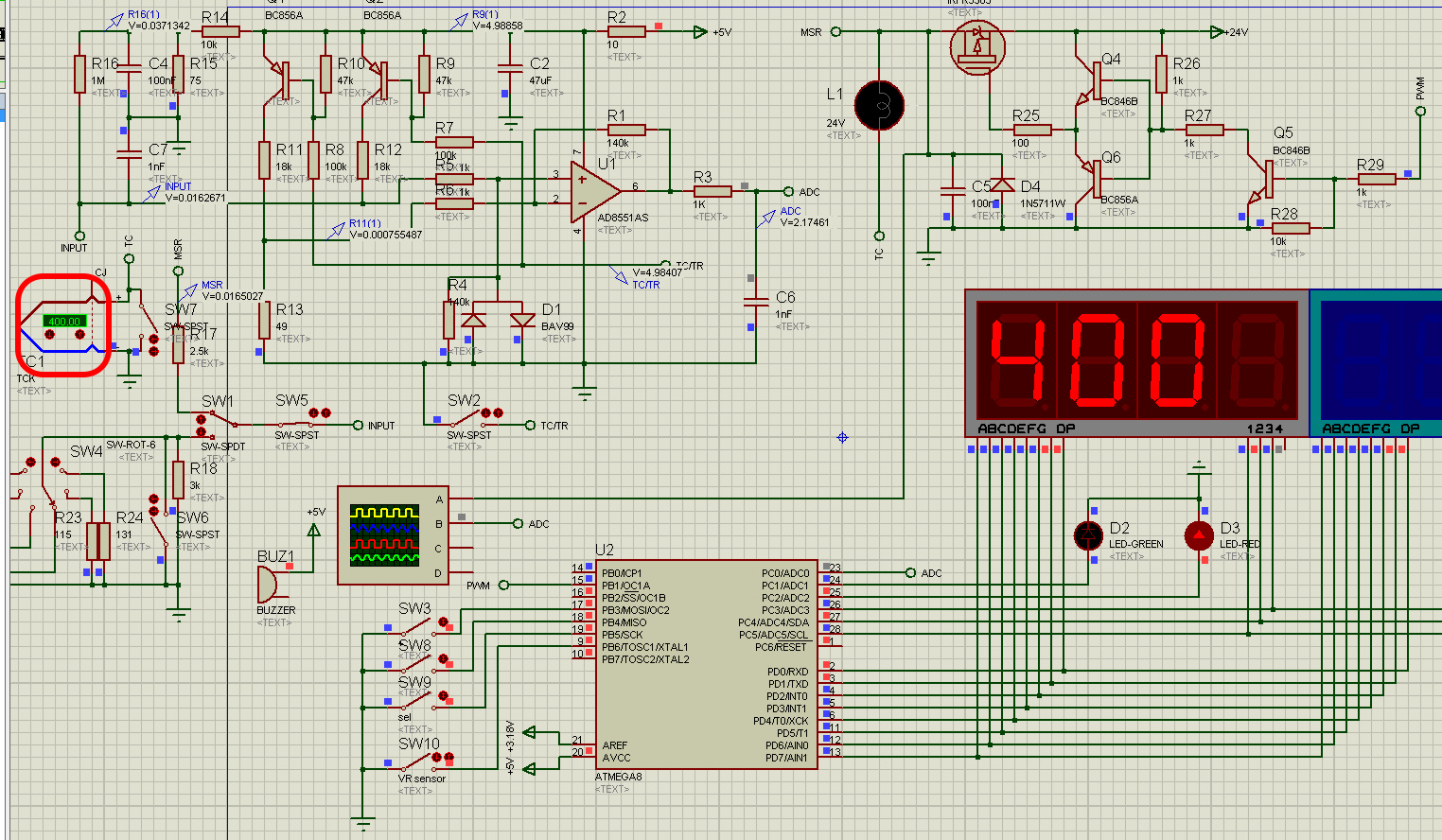Select resistor R26 1k
Screen dimensions: 1442x840
pyautogui.click(x=1161, y=75)
